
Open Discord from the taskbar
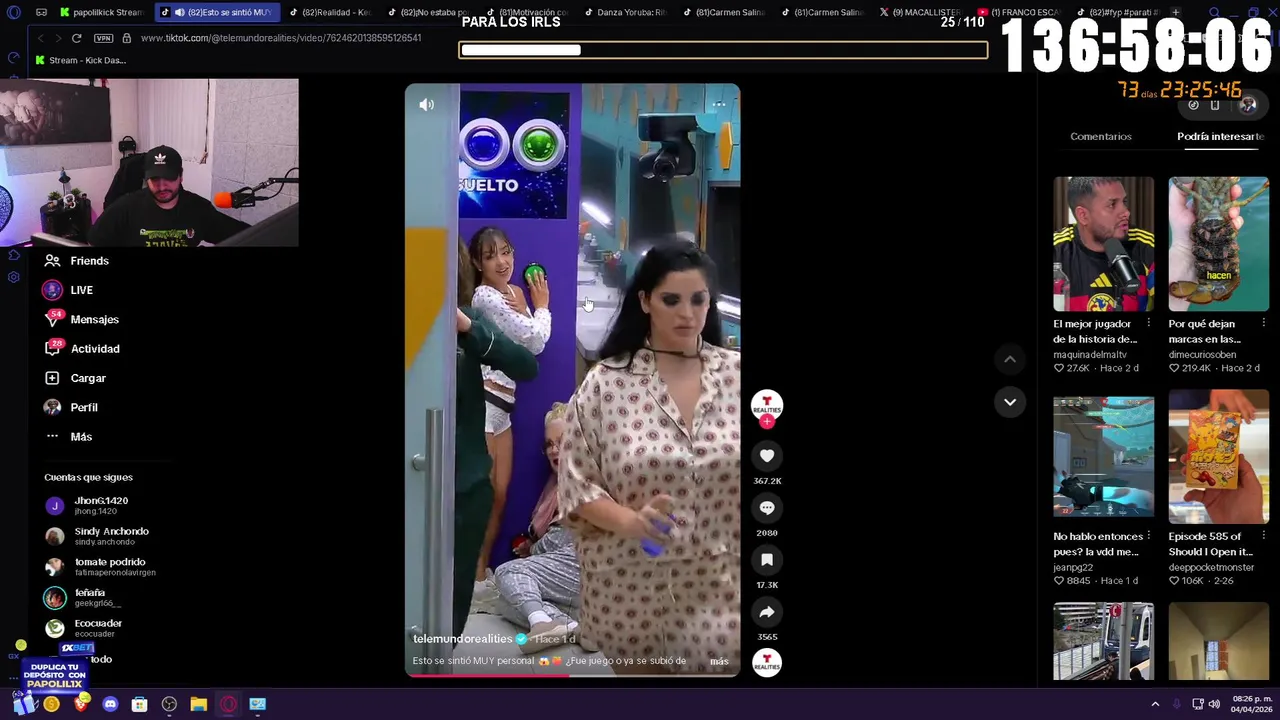tap(110, 704)
